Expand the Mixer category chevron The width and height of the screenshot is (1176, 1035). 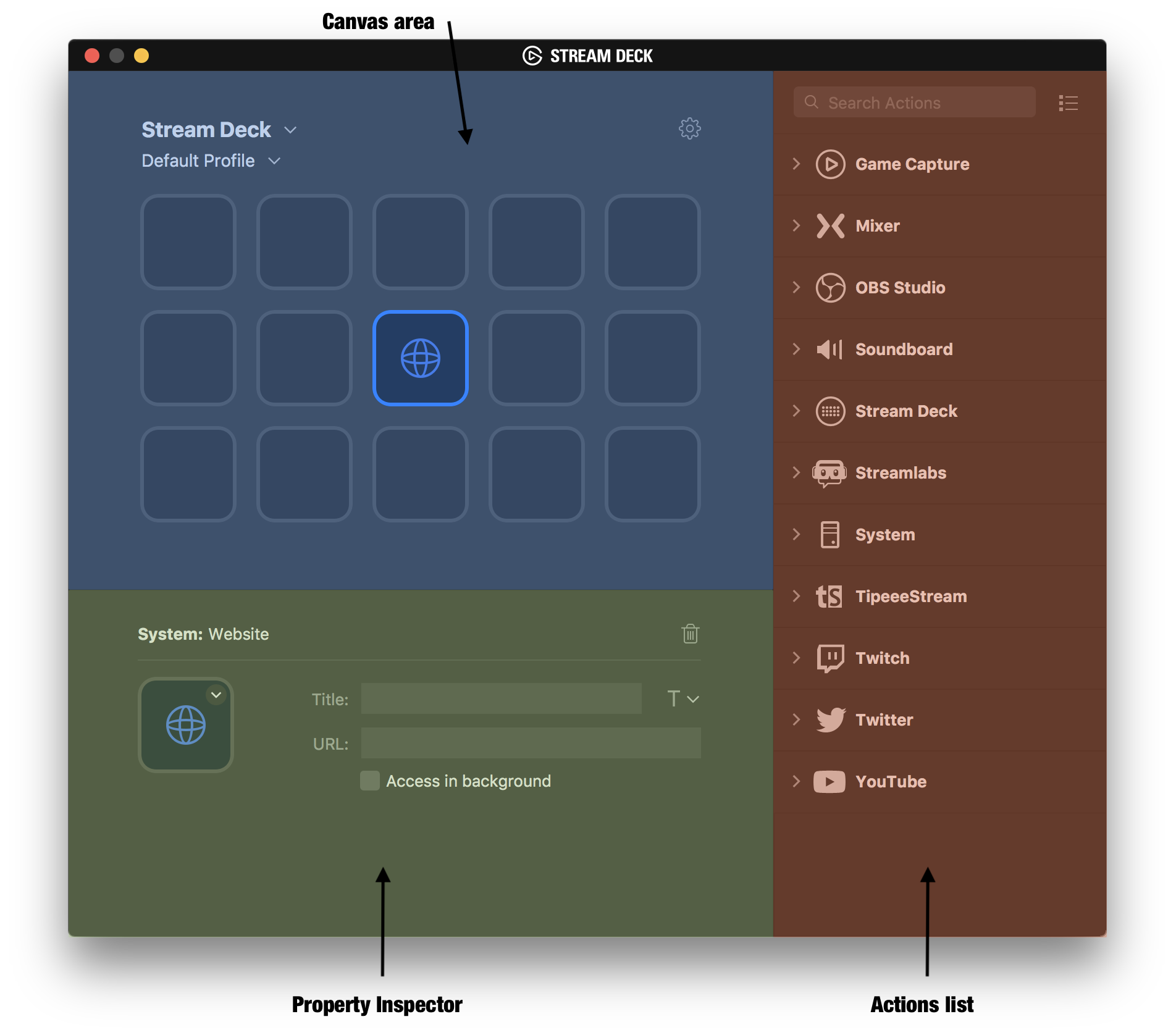796,226
